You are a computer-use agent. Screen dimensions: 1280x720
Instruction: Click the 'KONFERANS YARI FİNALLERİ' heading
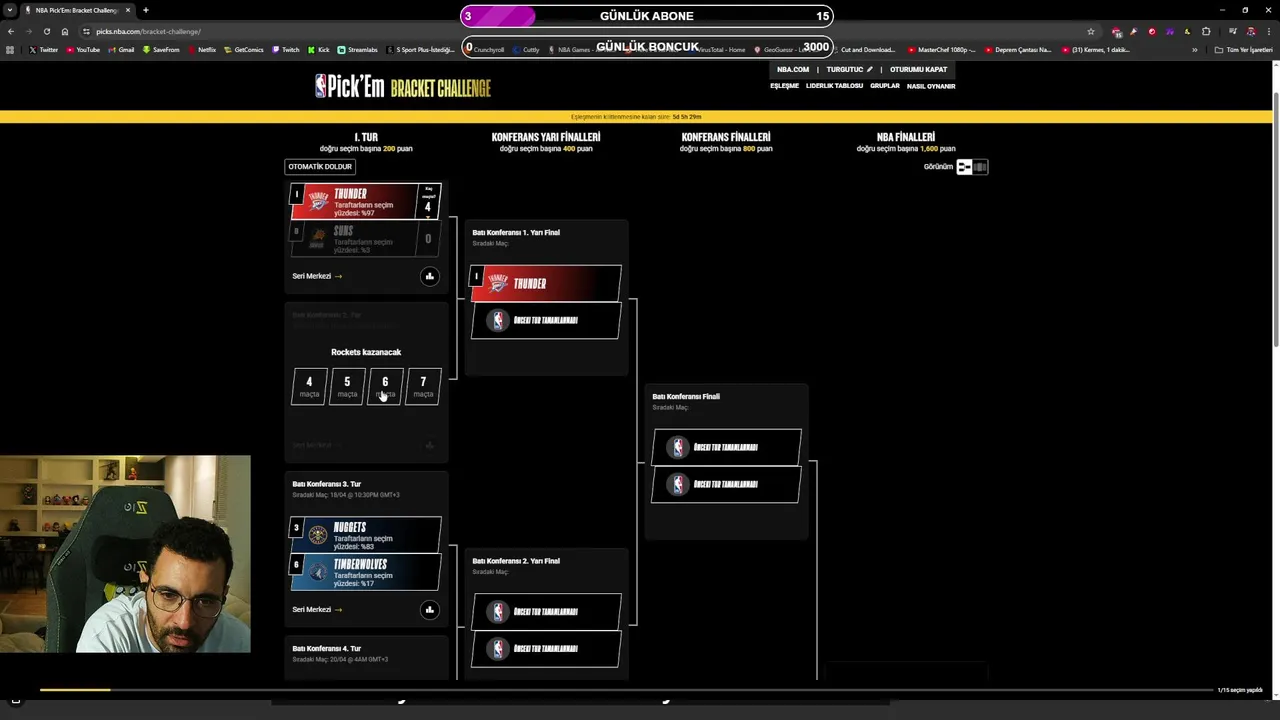[546, 137]
